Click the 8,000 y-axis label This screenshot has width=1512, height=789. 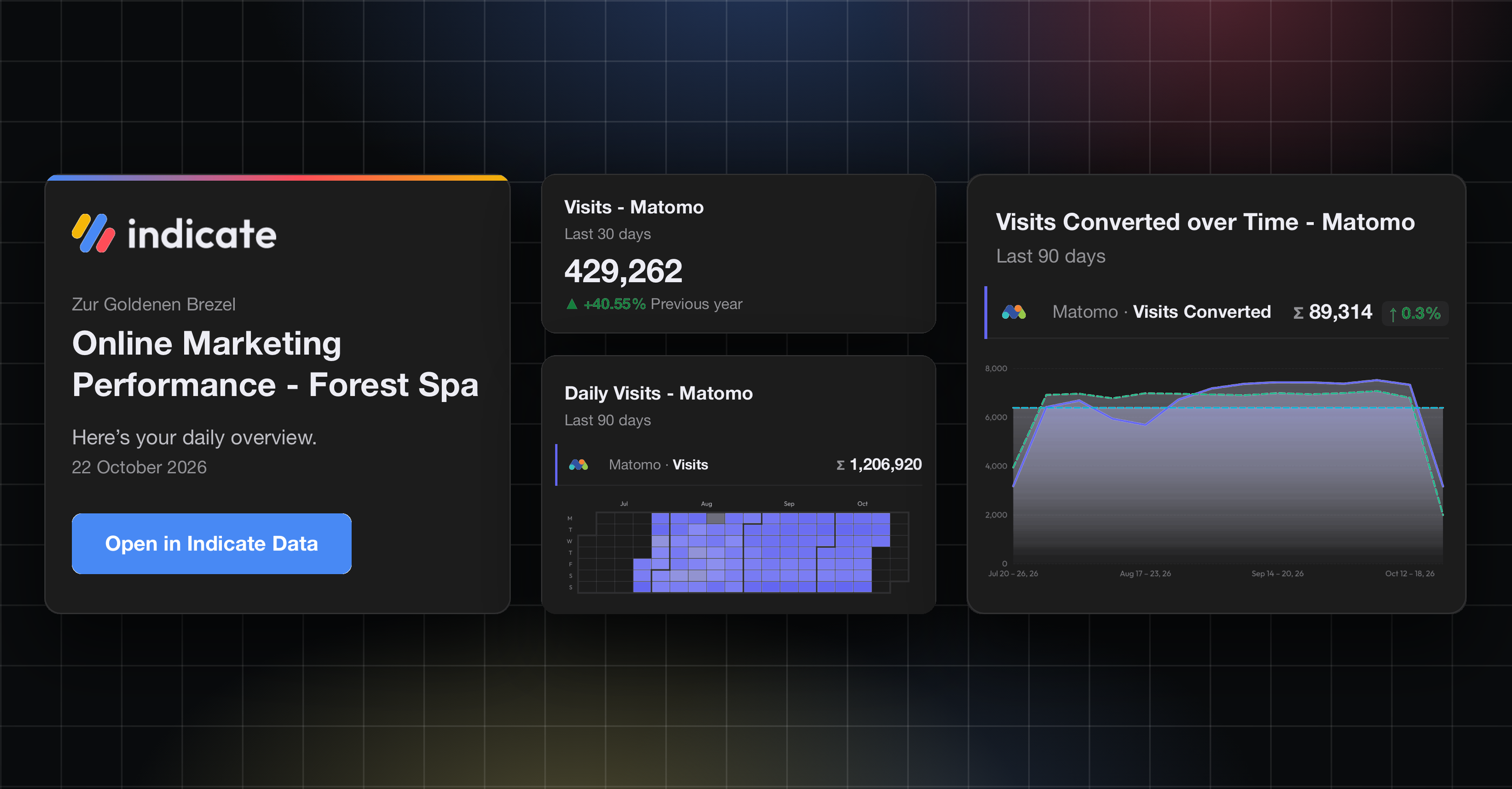pos(995,369)
